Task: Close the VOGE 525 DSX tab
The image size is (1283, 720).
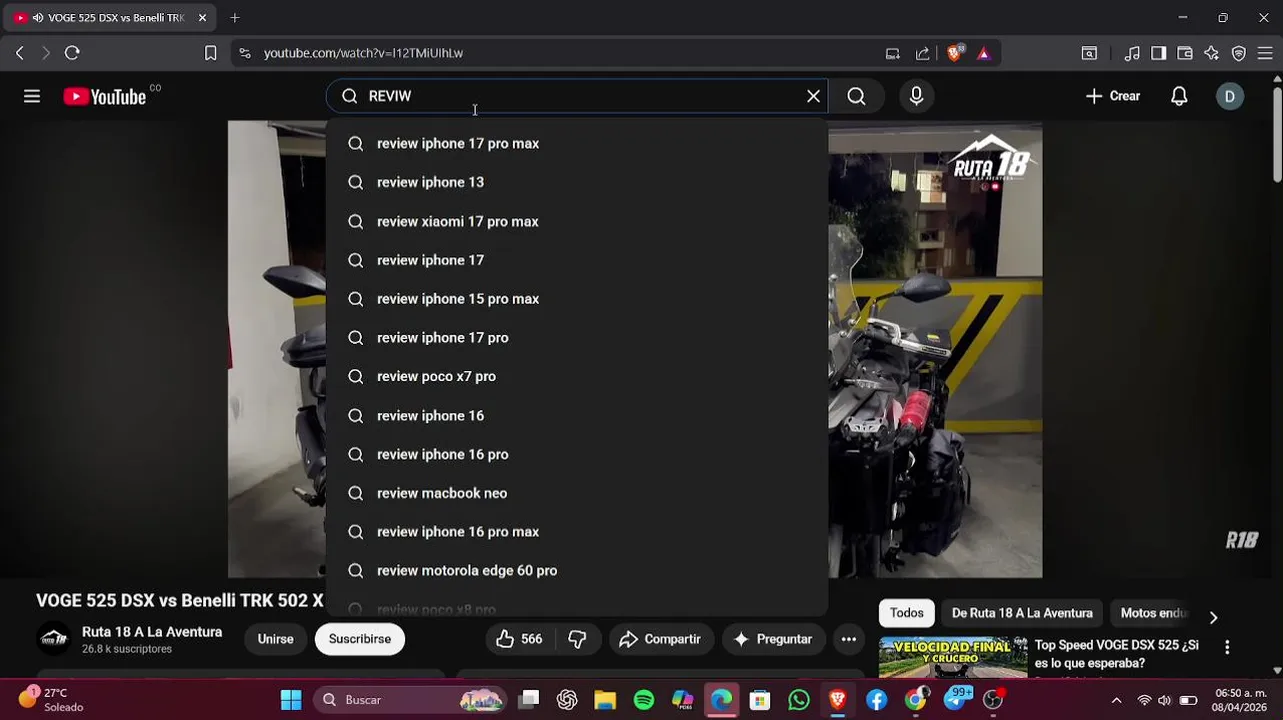Action: tap(202, 17)
